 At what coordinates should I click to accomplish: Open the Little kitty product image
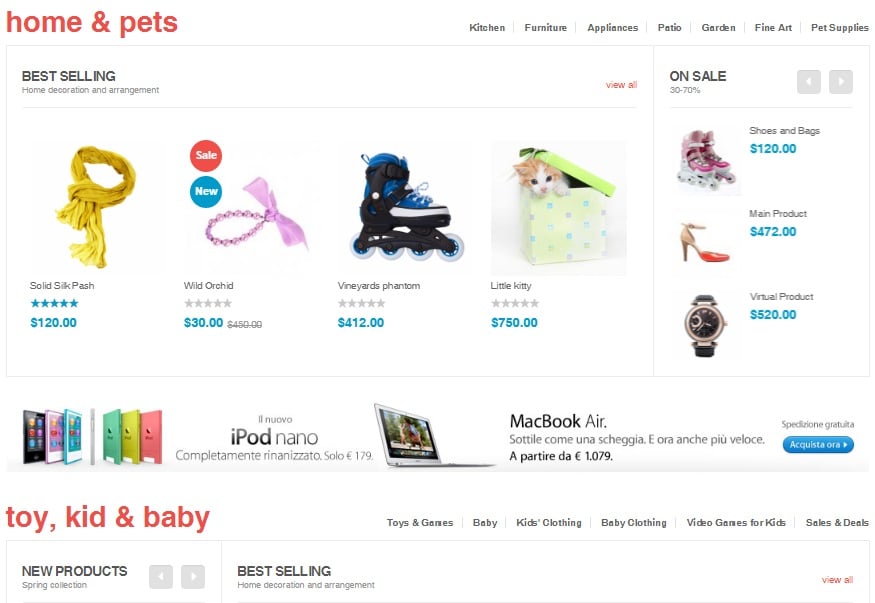558,208
